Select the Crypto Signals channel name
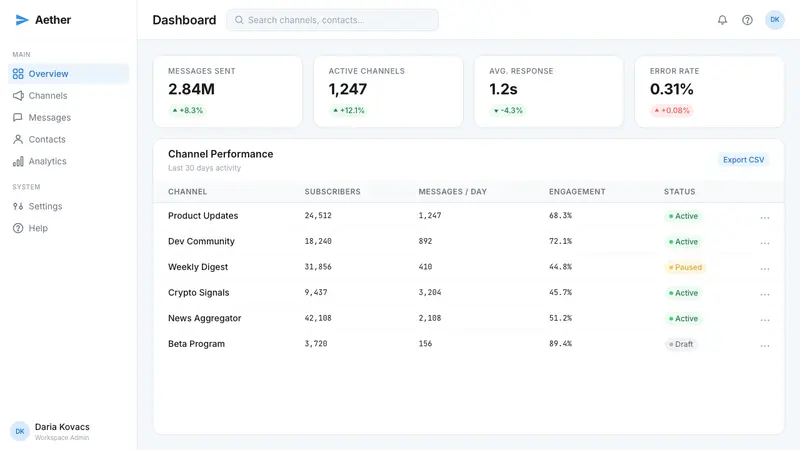This screenshot has width=800, height=450. (198, 292)
